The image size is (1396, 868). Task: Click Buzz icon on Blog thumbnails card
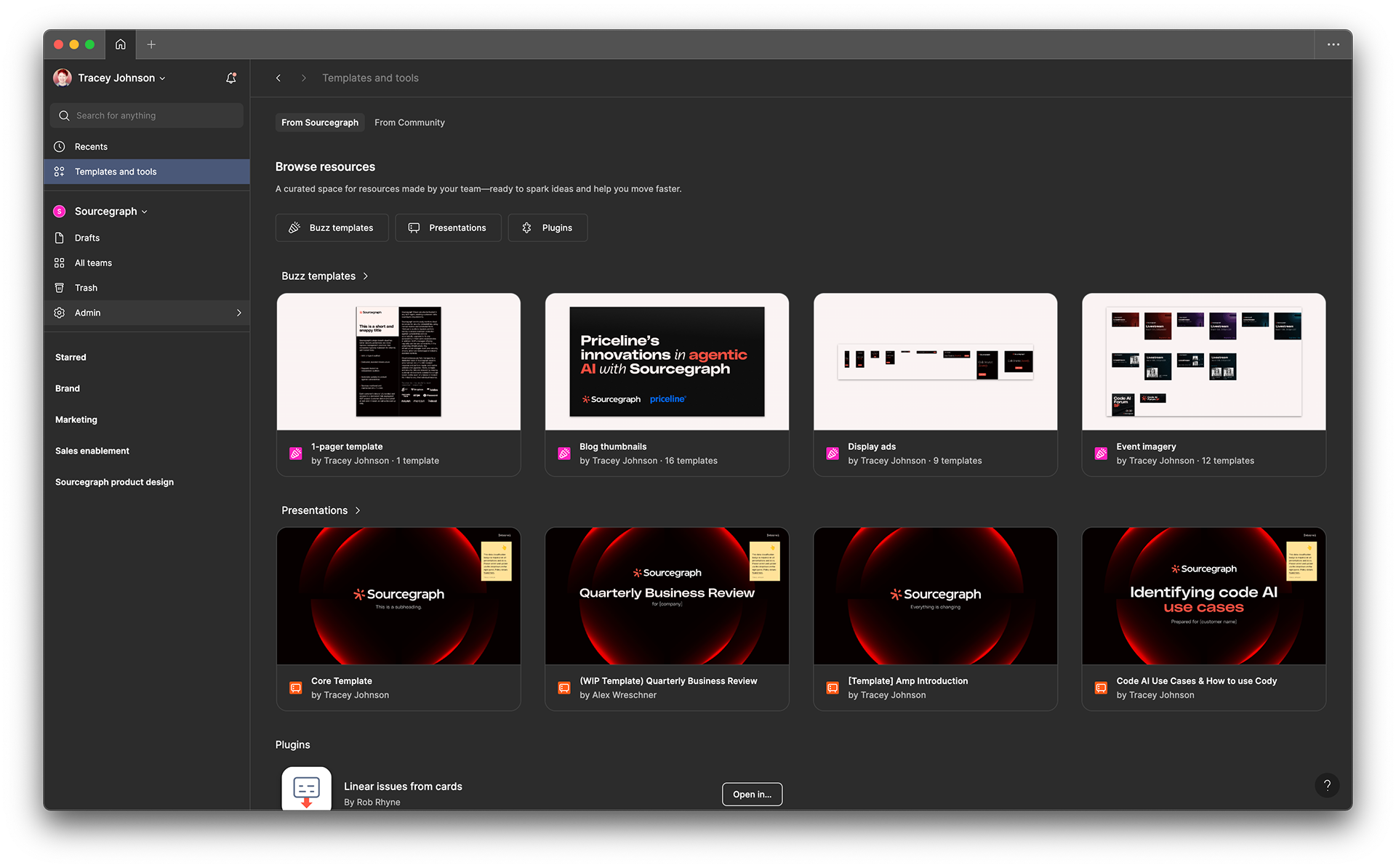(x=564, y=454)
